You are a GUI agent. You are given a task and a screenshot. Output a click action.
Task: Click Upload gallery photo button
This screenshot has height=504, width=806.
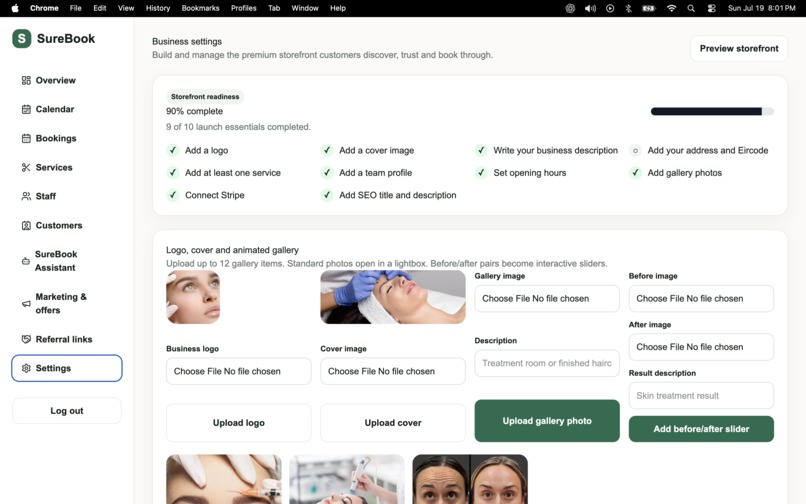click(x=547, y=421)
